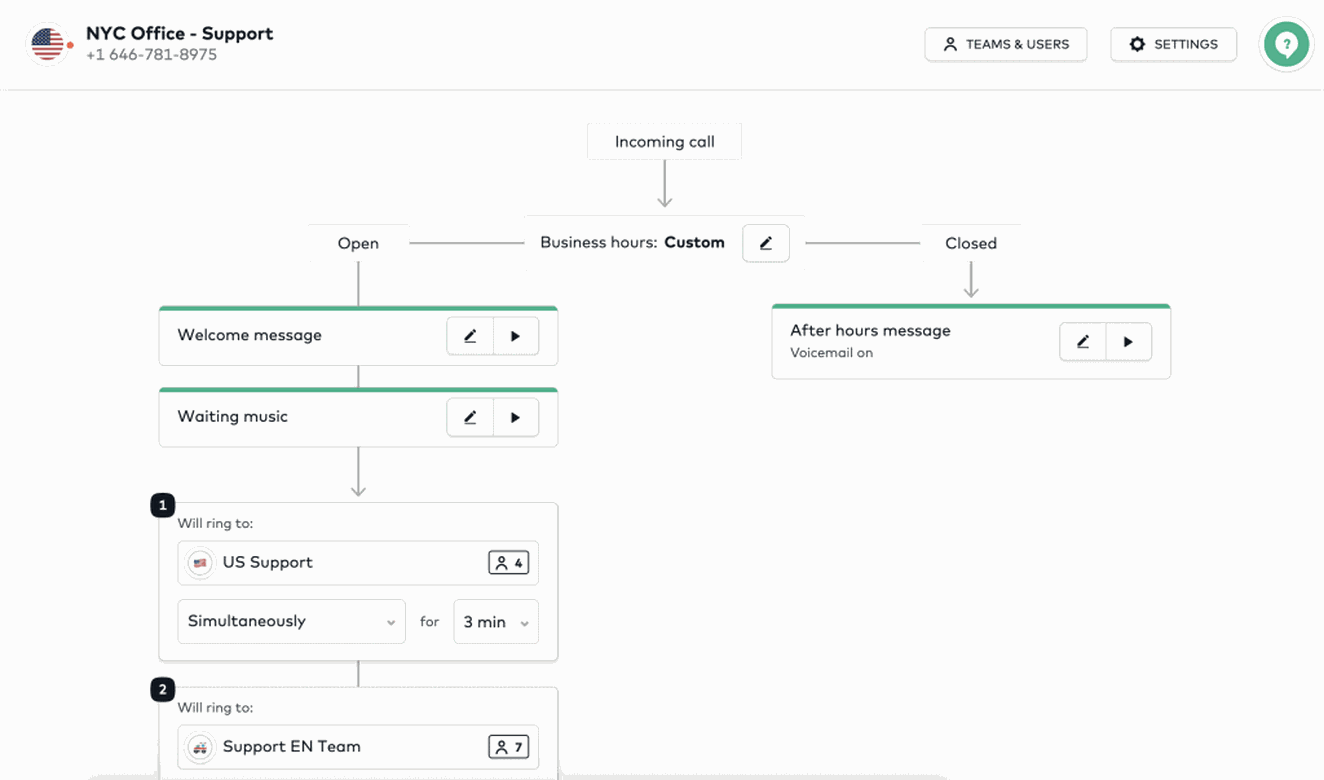
Task: Click the Welcome message label
Action: click(x=250, y=336)
